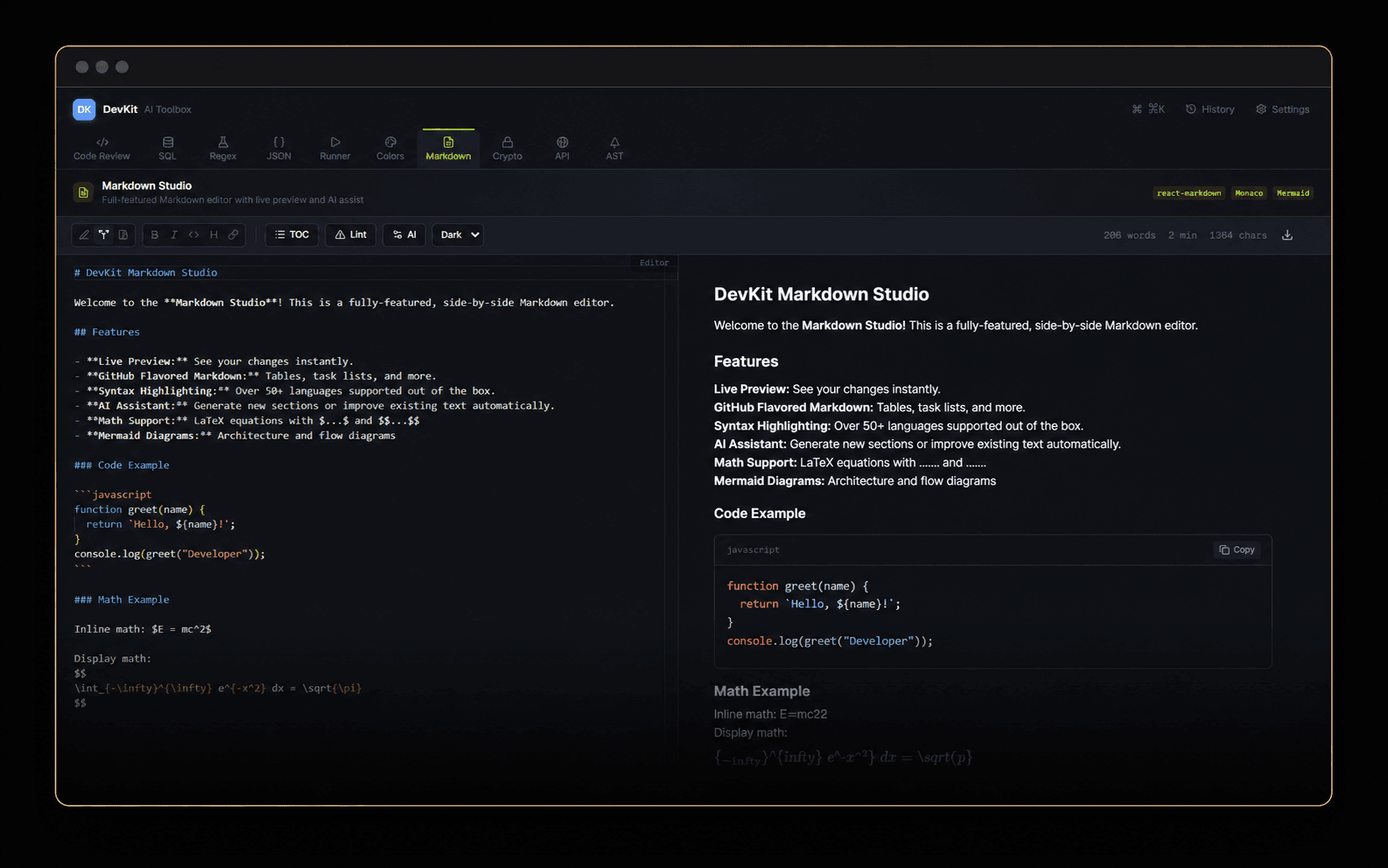
Task: Click the 'Mermaid Diagrams:' line in preview
Action: [855, 481]
